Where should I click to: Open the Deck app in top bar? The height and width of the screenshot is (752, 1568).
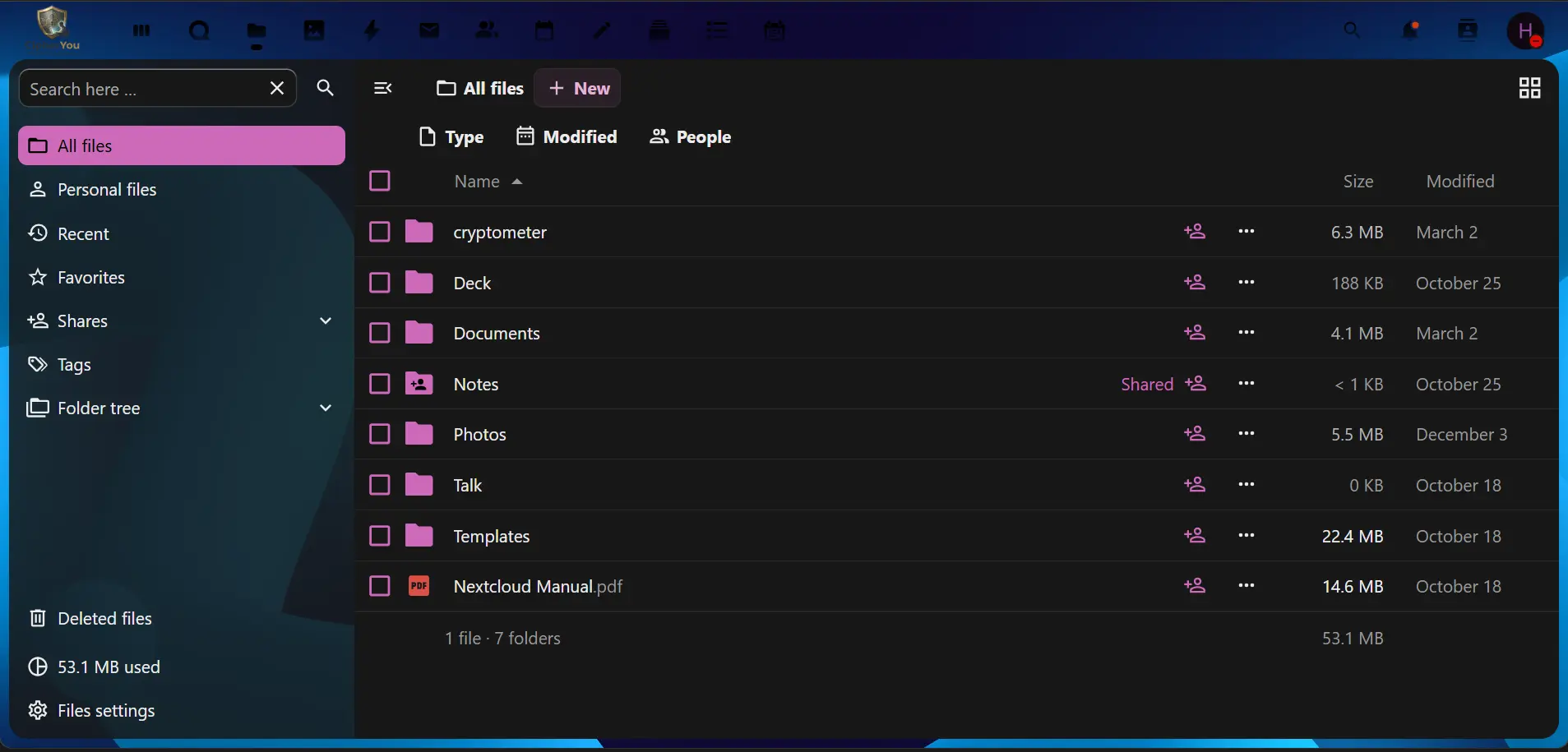click(x=659, y=31)
